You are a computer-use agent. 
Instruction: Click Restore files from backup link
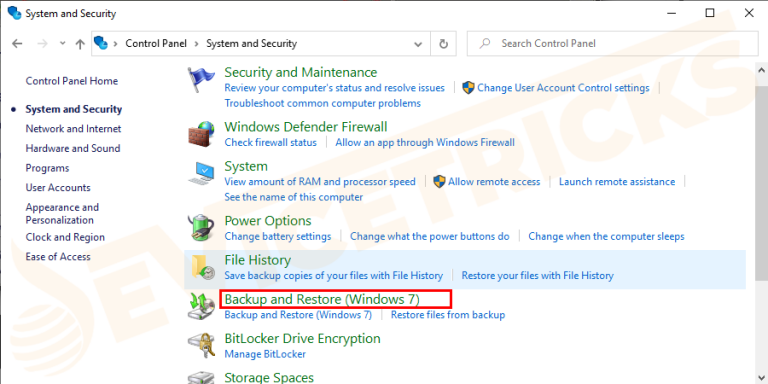pos(448,314)
